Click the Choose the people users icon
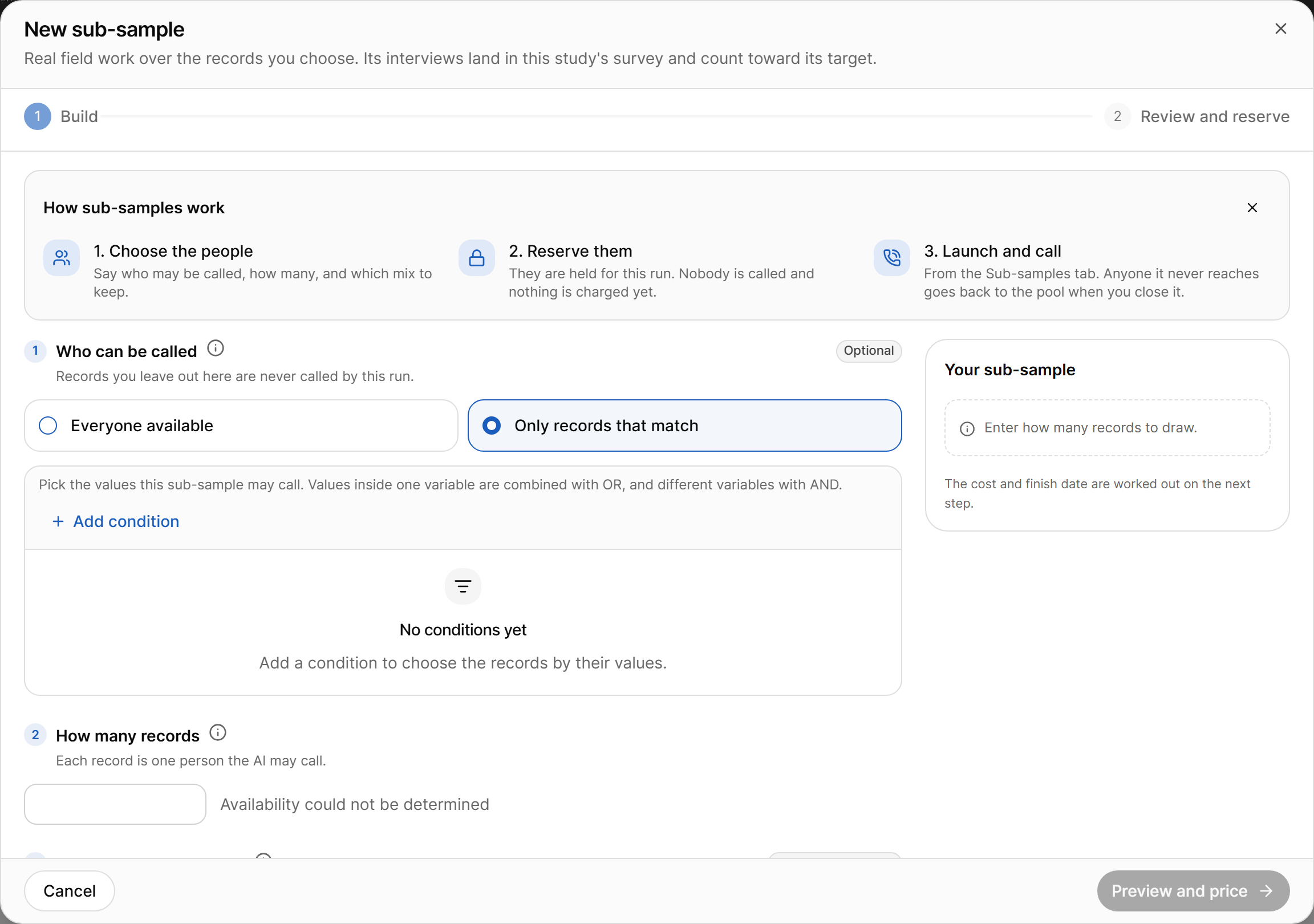 tap(61, 258)
